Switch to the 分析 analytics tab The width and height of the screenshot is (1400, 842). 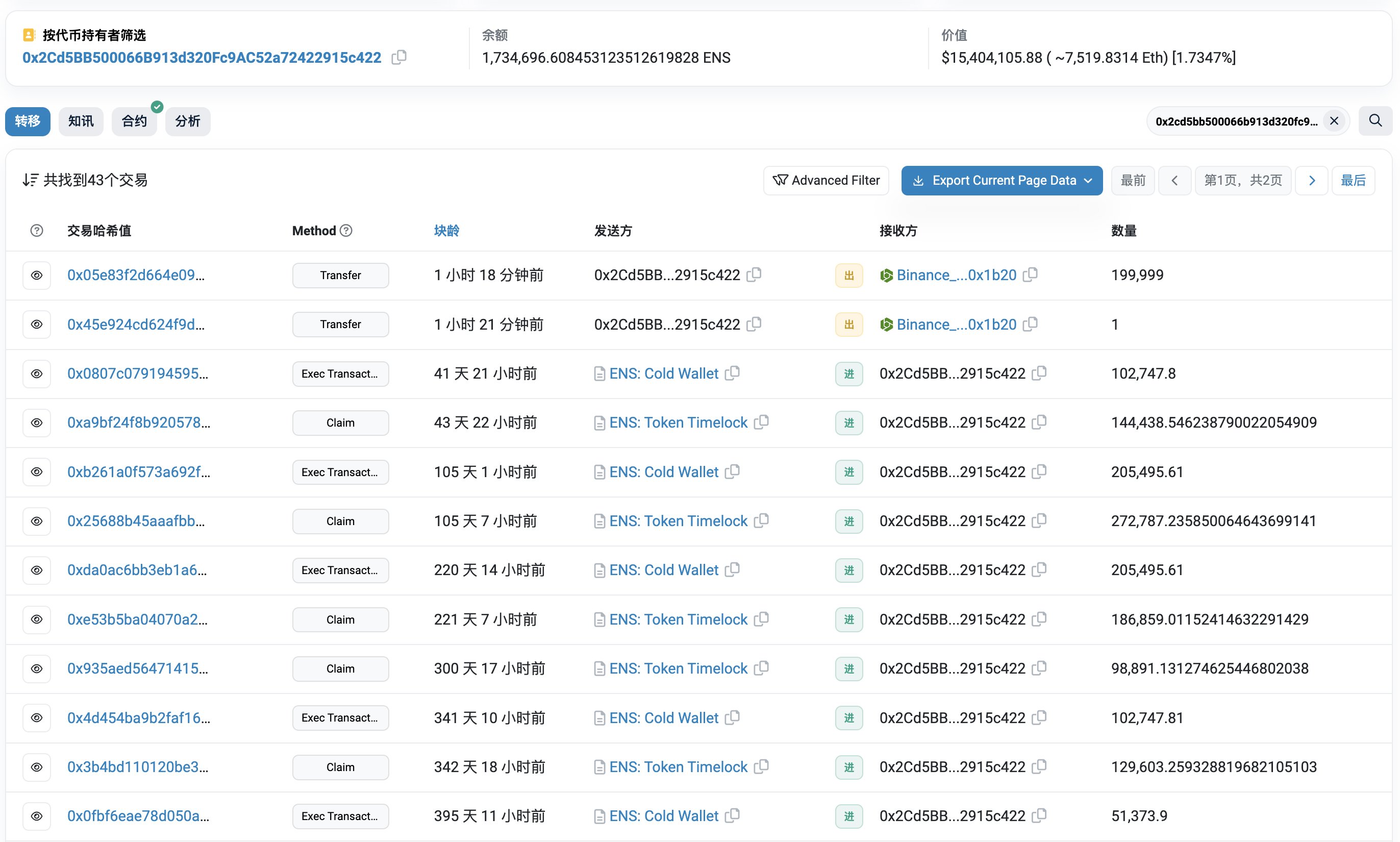tap(188, 121)
